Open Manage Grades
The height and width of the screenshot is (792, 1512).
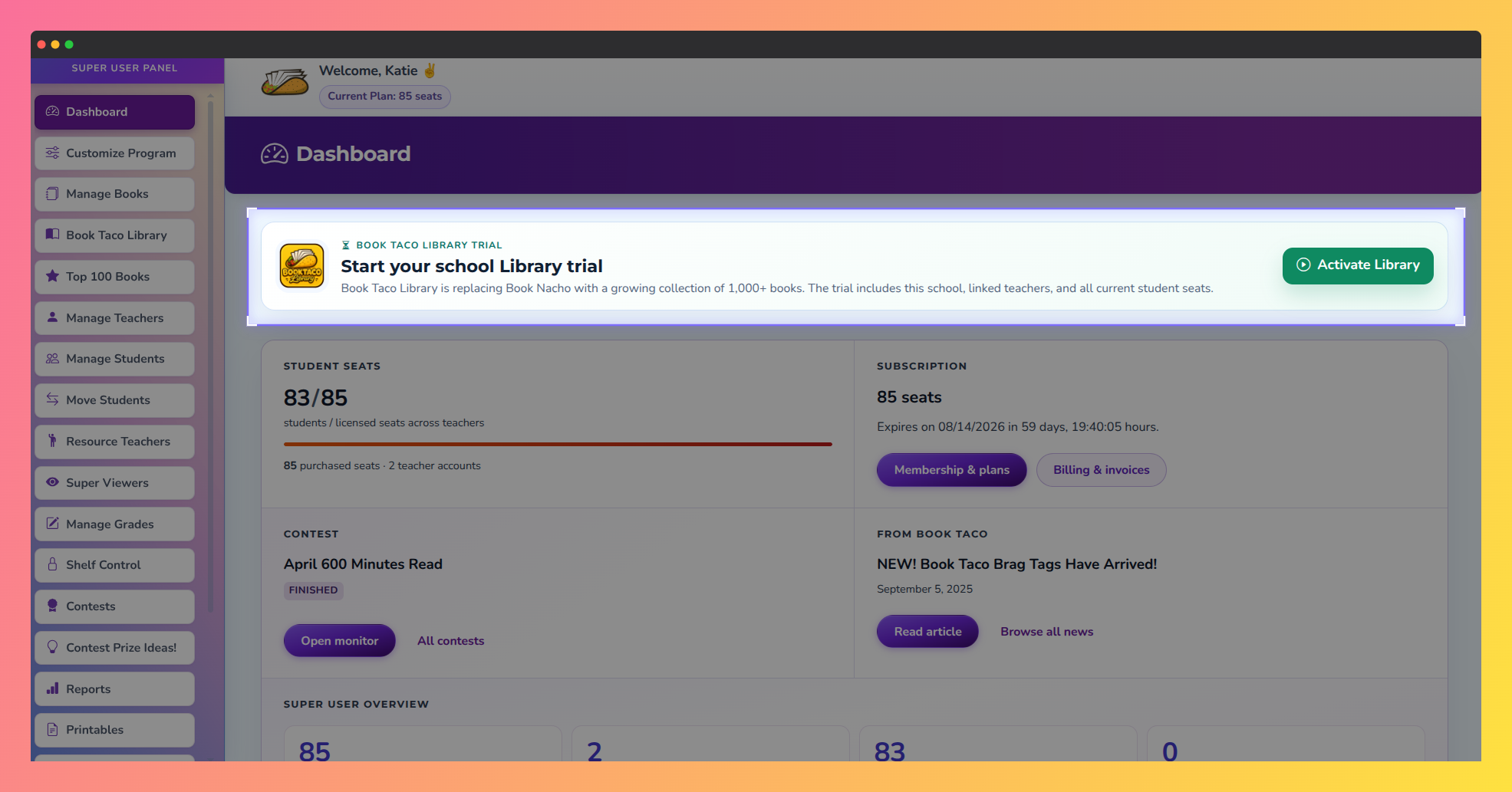click(114, 524)
